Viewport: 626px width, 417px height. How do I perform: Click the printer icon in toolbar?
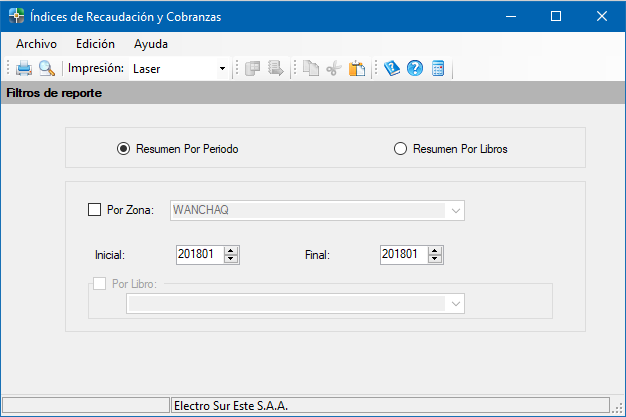point(24,68)
